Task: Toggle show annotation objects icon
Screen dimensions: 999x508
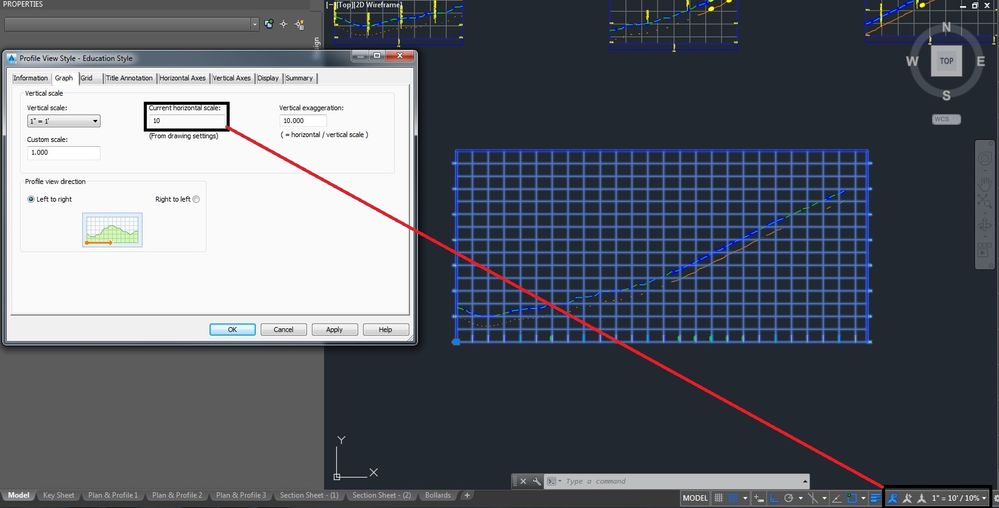Action: click(x=893, y=498)
